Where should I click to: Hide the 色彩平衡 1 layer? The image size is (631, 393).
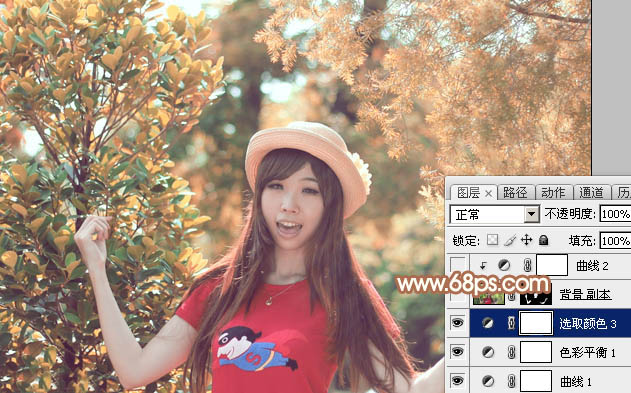click(x=458, y=352)
